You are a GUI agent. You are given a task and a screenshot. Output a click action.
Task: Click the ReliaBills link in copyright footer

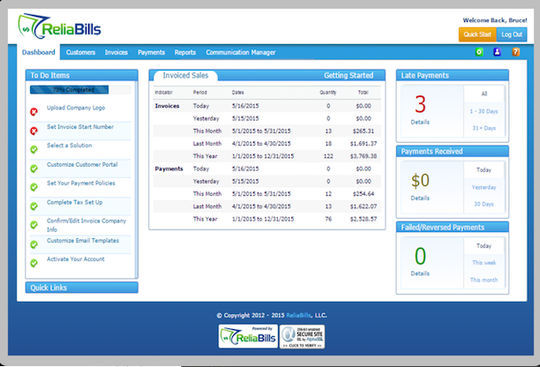pos(299,315)
